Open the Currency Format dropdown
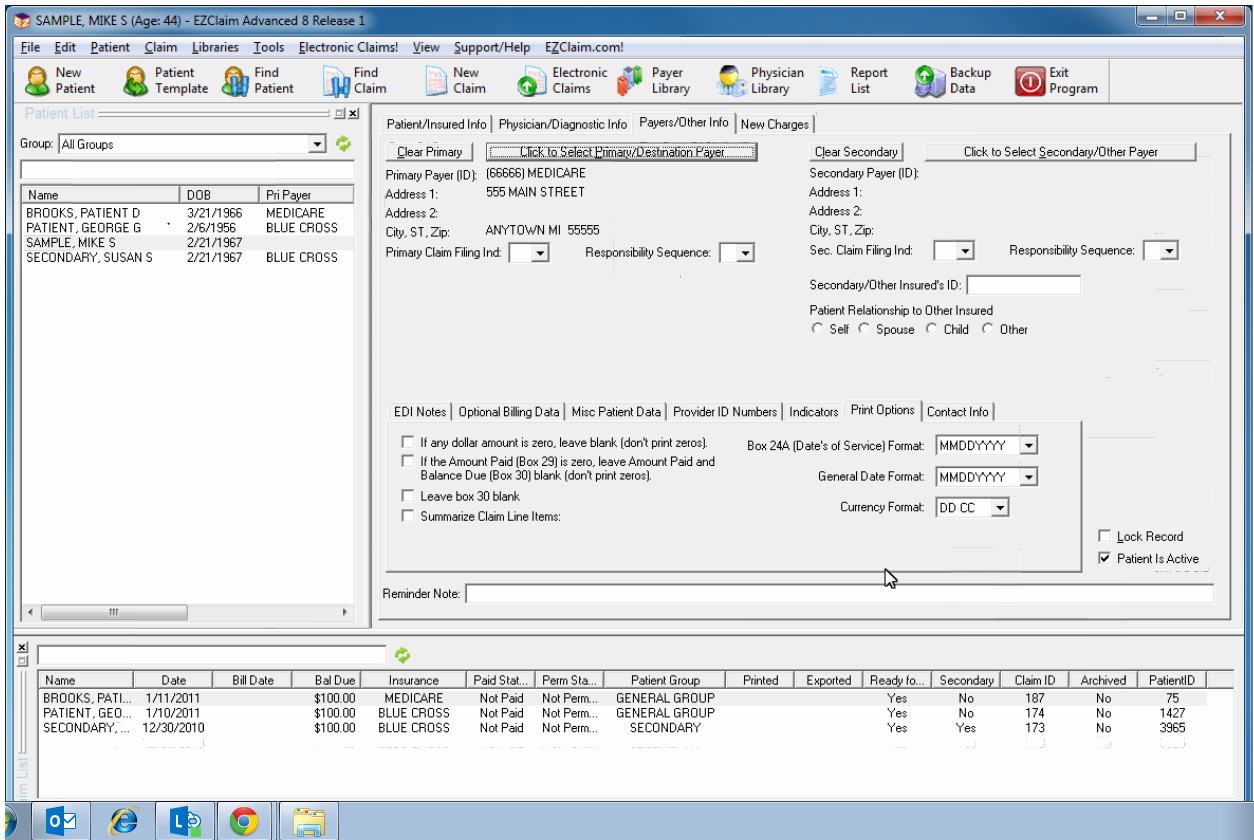The width and height of the screenshot is (1254, 840). tap(1001, 507)
